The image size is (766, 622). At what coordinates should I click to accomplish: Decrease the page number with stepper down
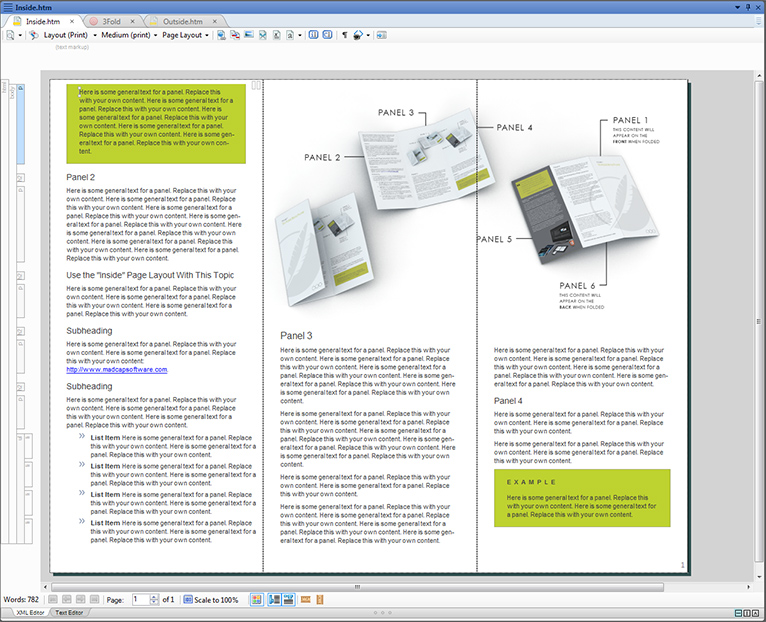point(154,602)
